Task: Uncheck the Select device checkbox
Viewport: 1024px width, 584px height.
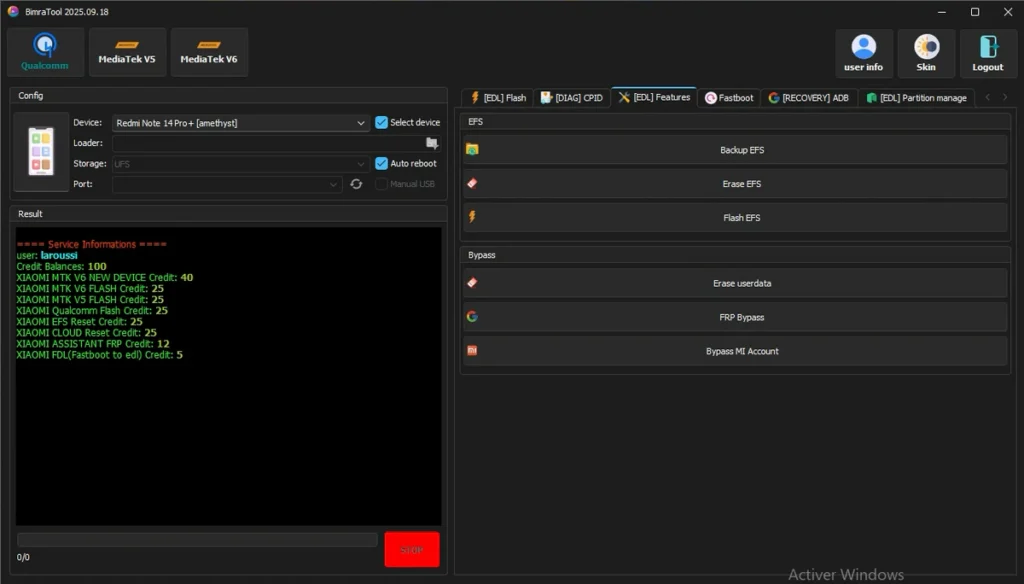Action: (x=381, y=122)
